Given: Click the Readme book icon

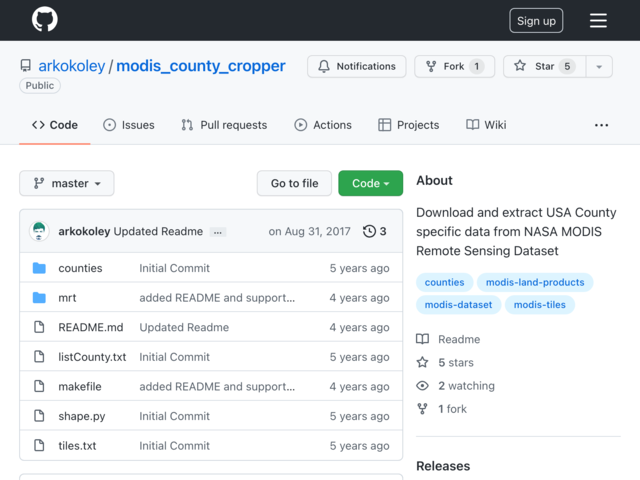Looking at the screenshot, I should pyautogui.click(x=422, y=339).
